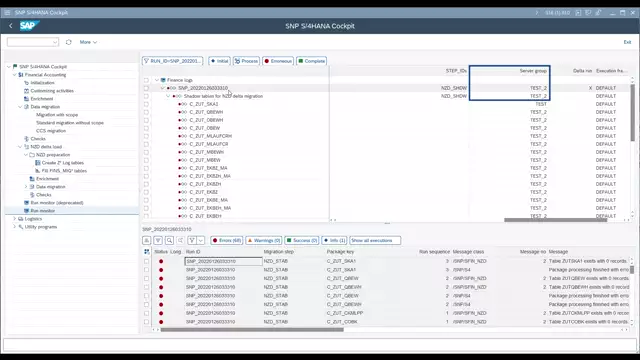Click red status dot of C_ZUT_COBK row
This screenshot has height=360, width=640.
(161, 322)
